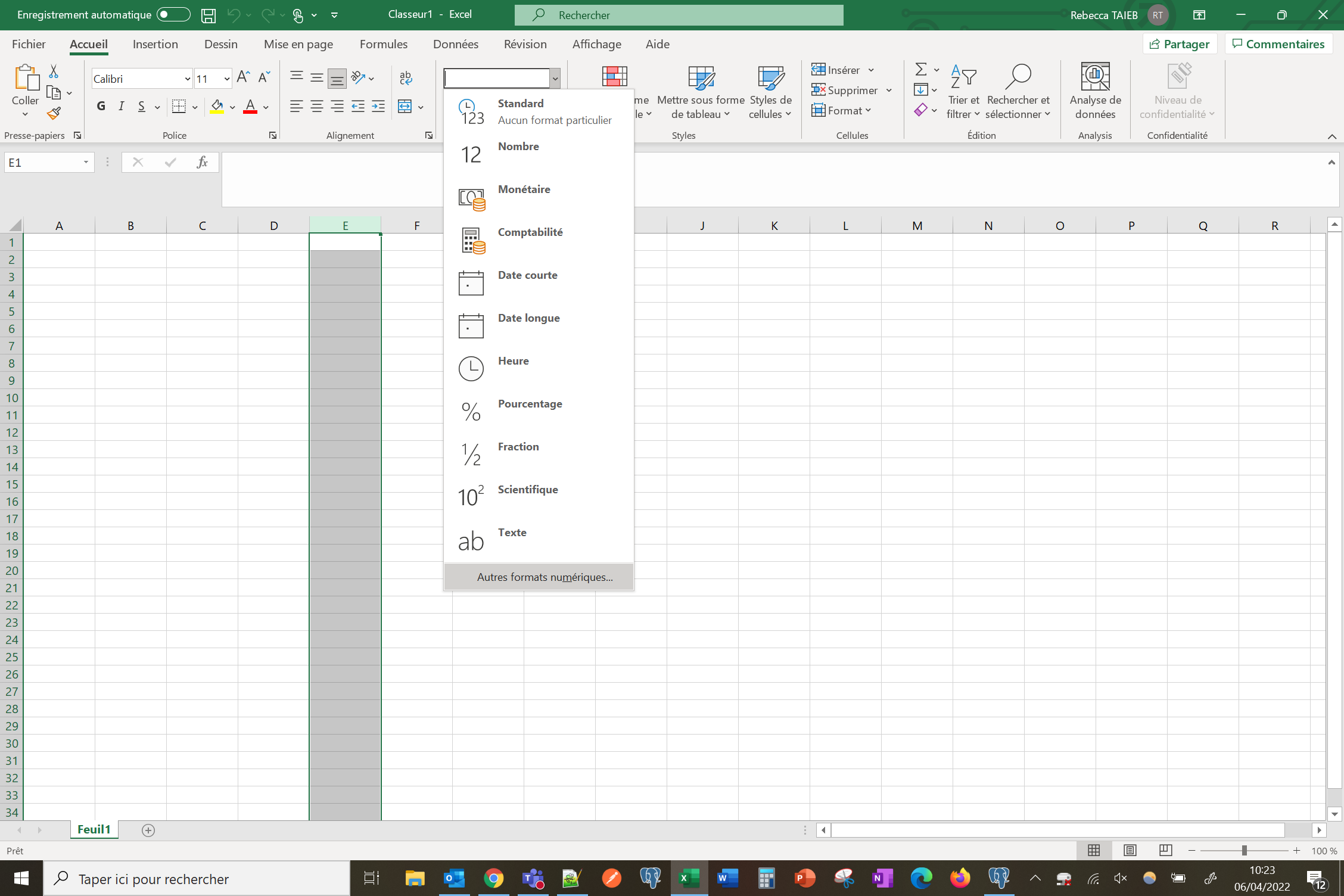Click the fill color yellow swatch
The width and height of the screenshot is (1344, 896).
point(217,107)
